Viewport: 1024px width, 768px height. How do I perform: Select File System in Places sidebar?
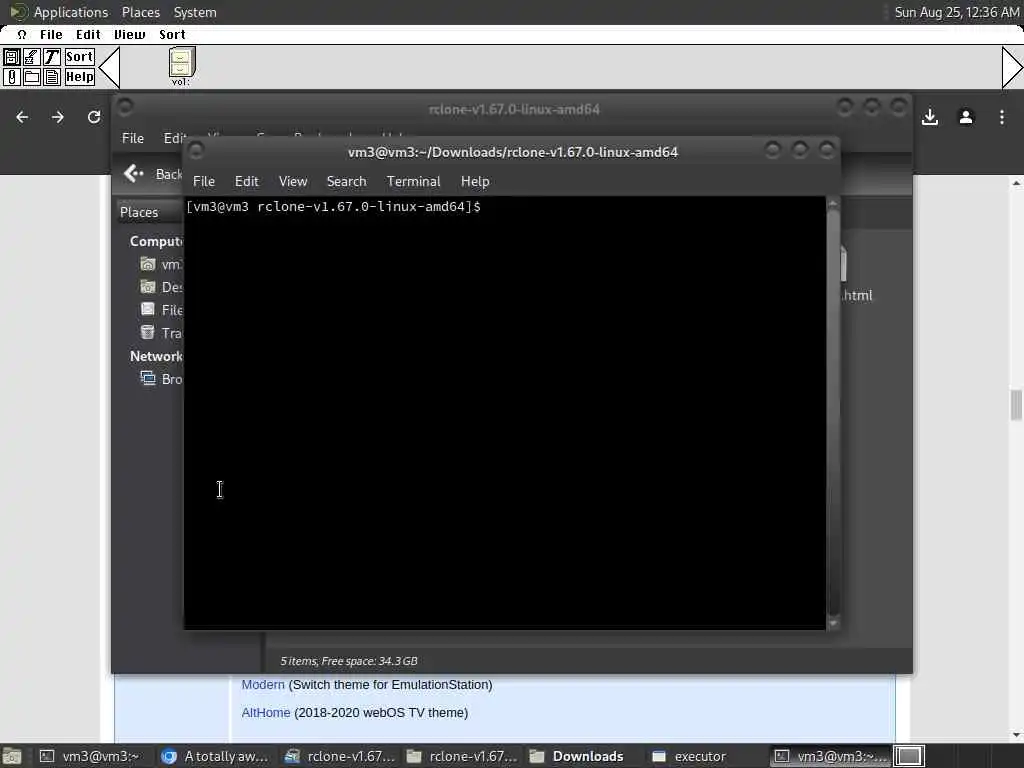coord(161,310)
